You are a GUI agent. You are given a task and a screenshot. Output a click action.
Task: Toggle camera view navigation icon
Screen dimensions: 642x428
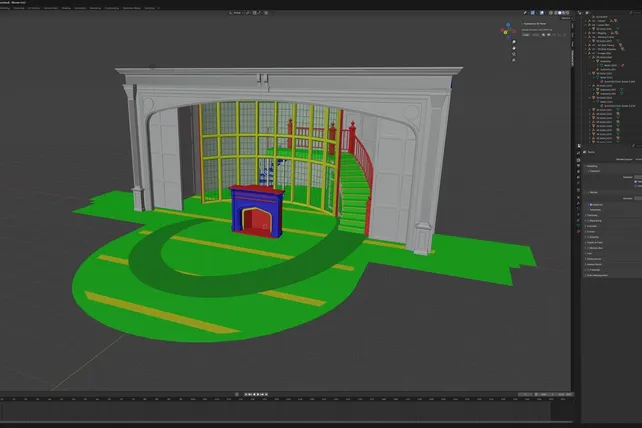click(x=514, y=54)
